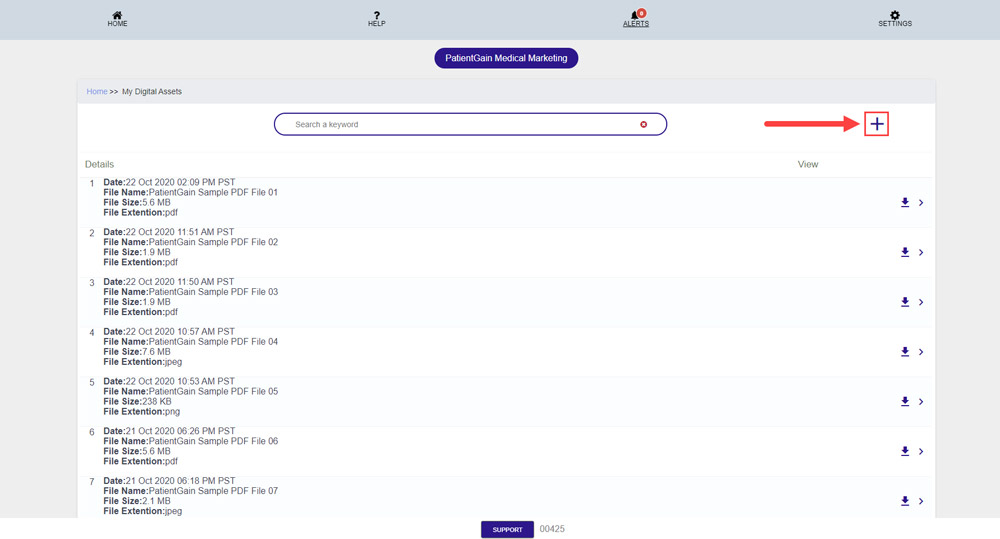Viewport: 1000px width, 539px height.
Task: Expand details chevron for File 02
Action: coord(921,252)
